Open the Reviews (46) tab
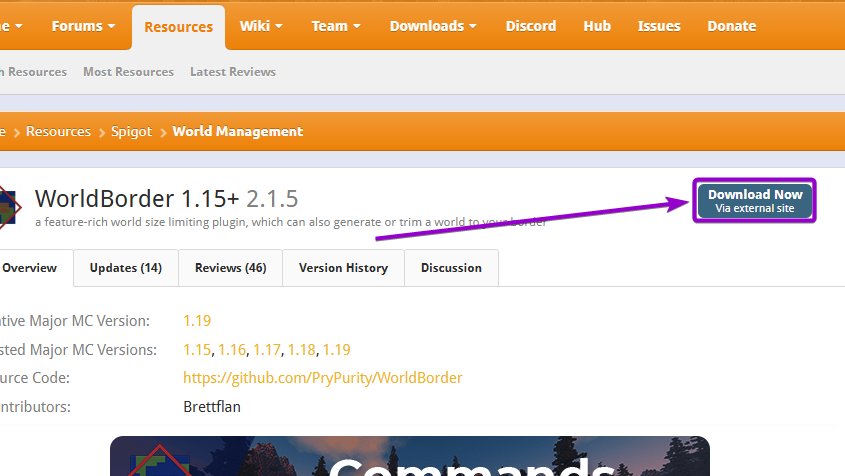Screen dimensions: 845x476 (231, 268)
